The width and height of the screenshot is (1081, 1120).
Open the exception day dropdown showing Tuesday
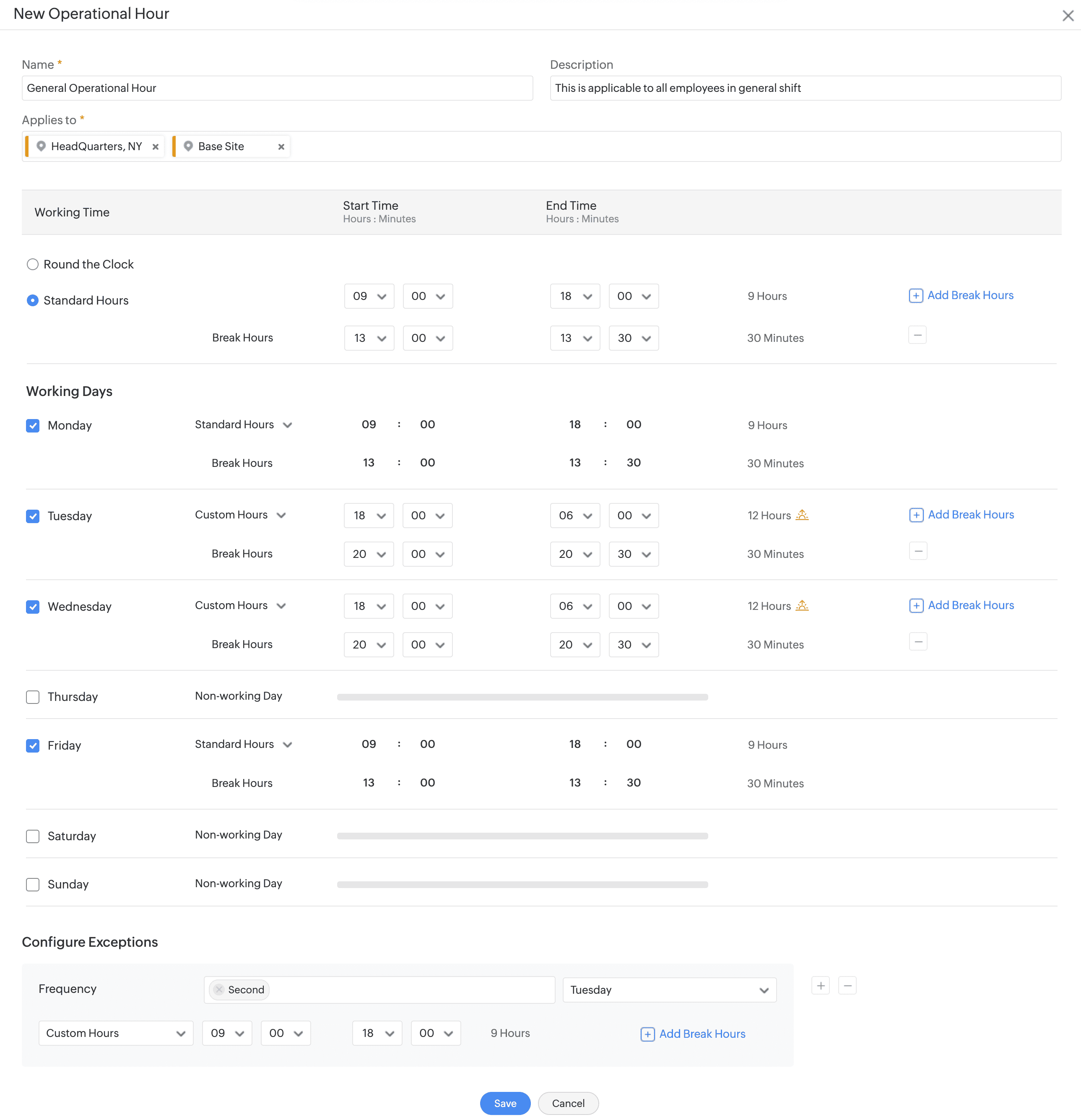click(669, 990)
